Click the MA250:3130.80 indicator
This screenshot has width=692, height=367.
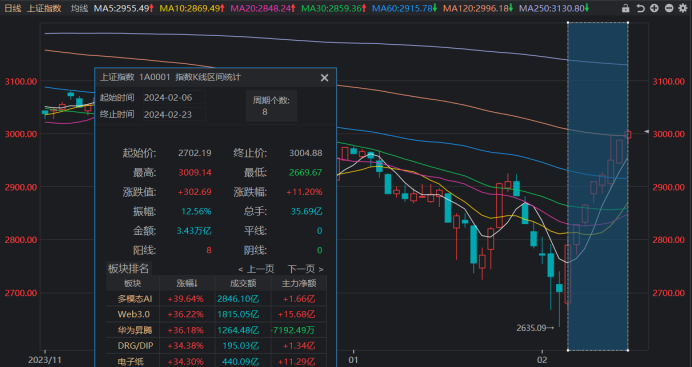(x=554, y=8)
